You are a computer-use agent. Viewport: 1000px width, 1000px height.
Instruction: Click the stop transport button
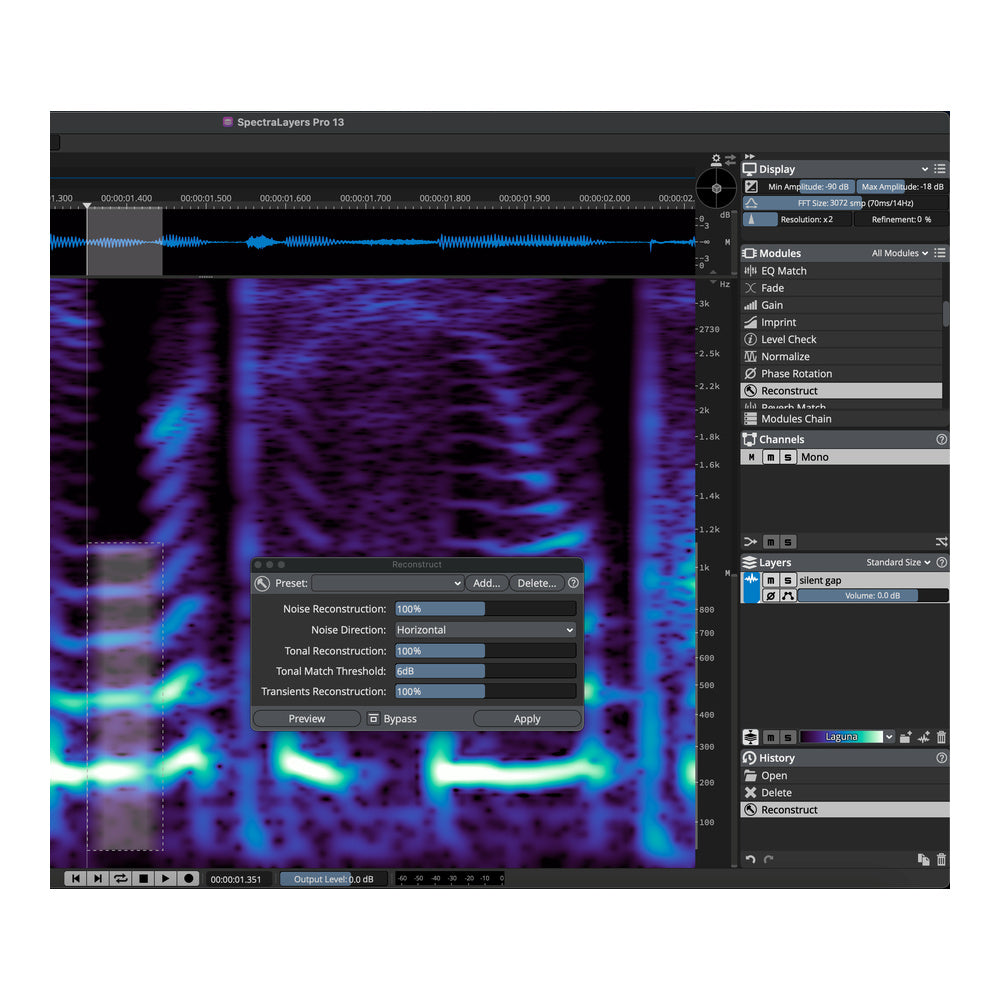point(143,879)
